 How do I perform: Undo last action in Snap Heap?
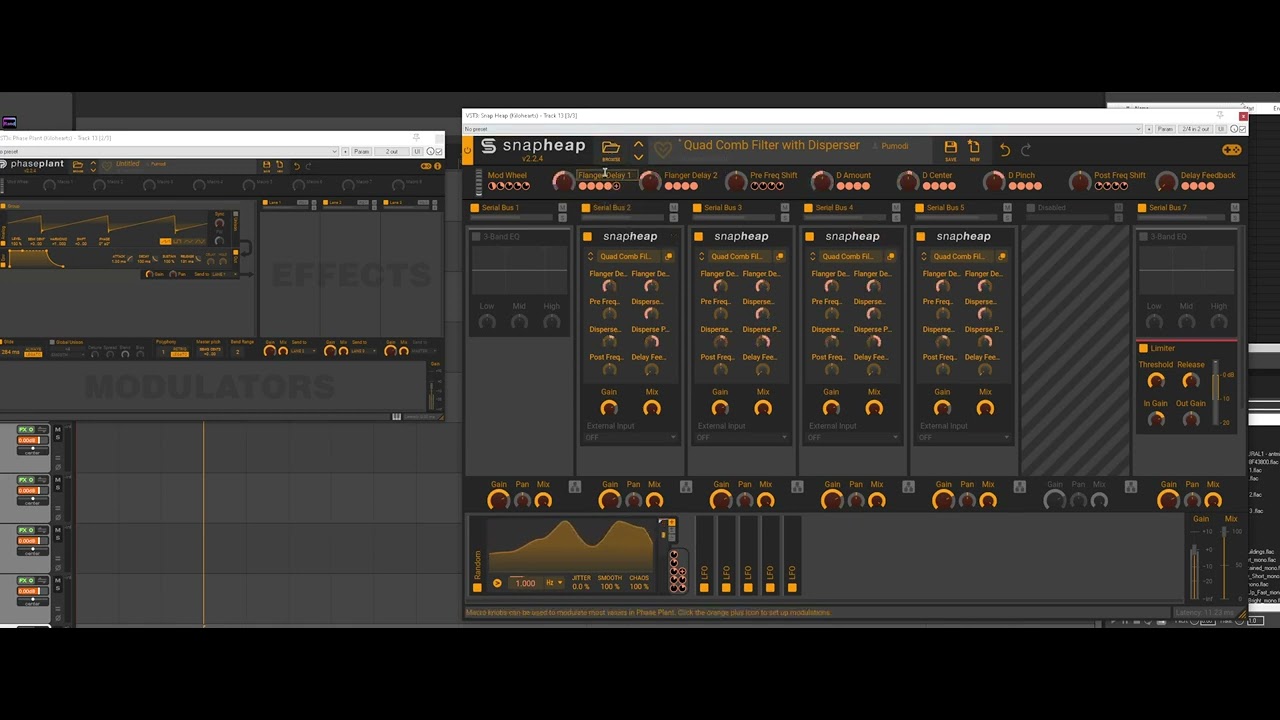pos(1005,149)
